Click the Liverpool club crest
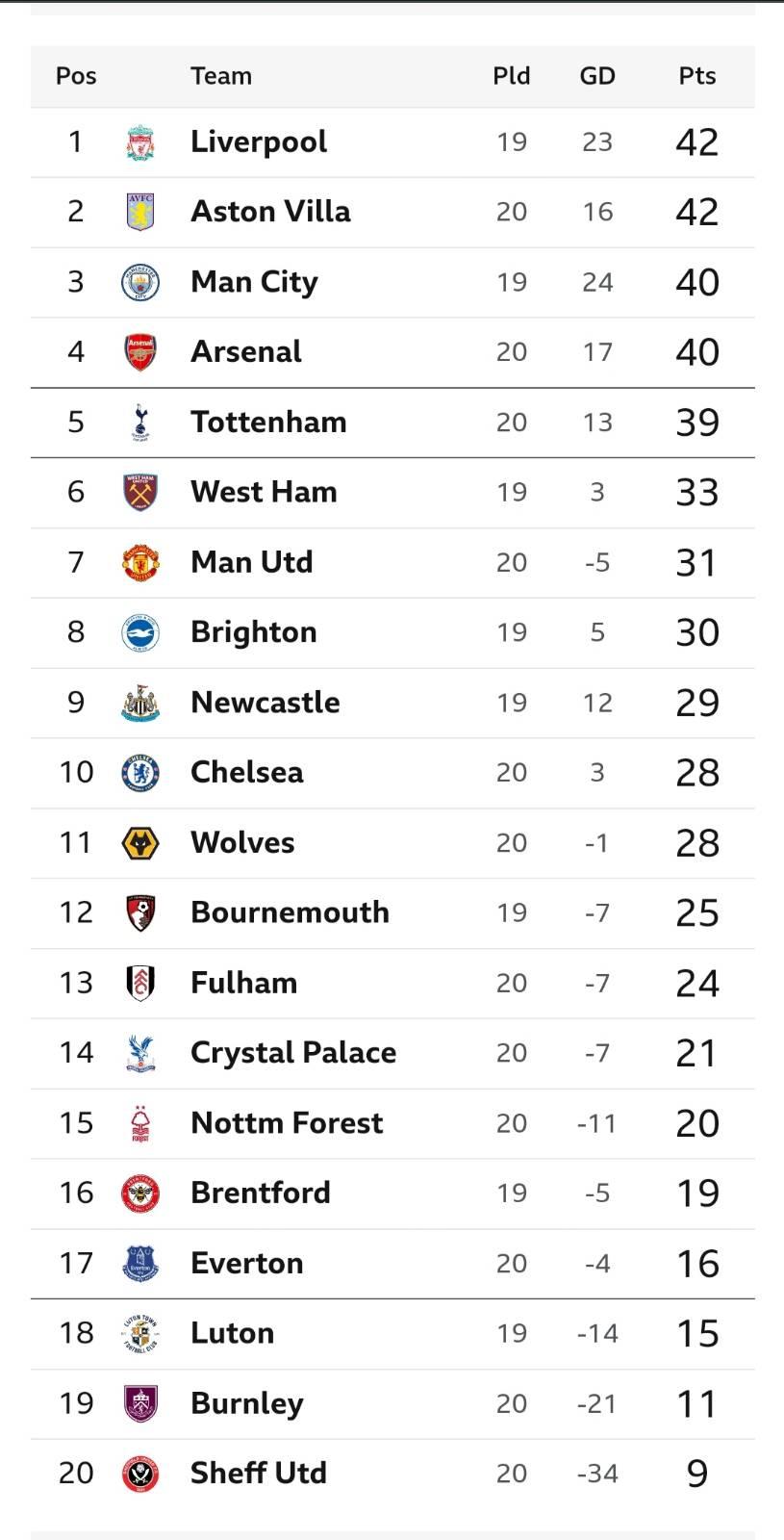This screenshot has width=784, height=1540. tap(140, 142)
